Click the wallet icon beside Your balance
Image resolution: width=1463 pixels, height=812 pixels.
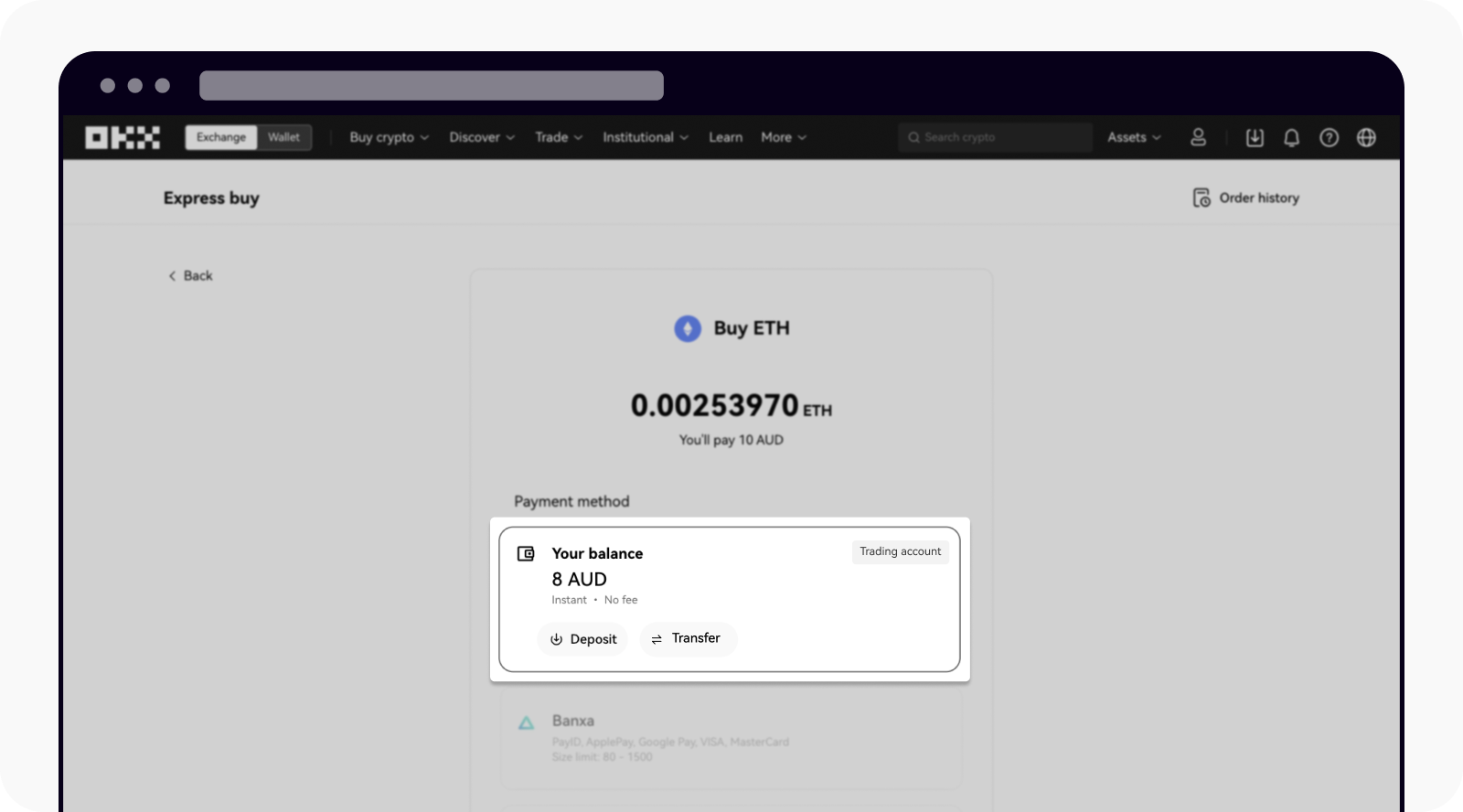pos(526,553)
